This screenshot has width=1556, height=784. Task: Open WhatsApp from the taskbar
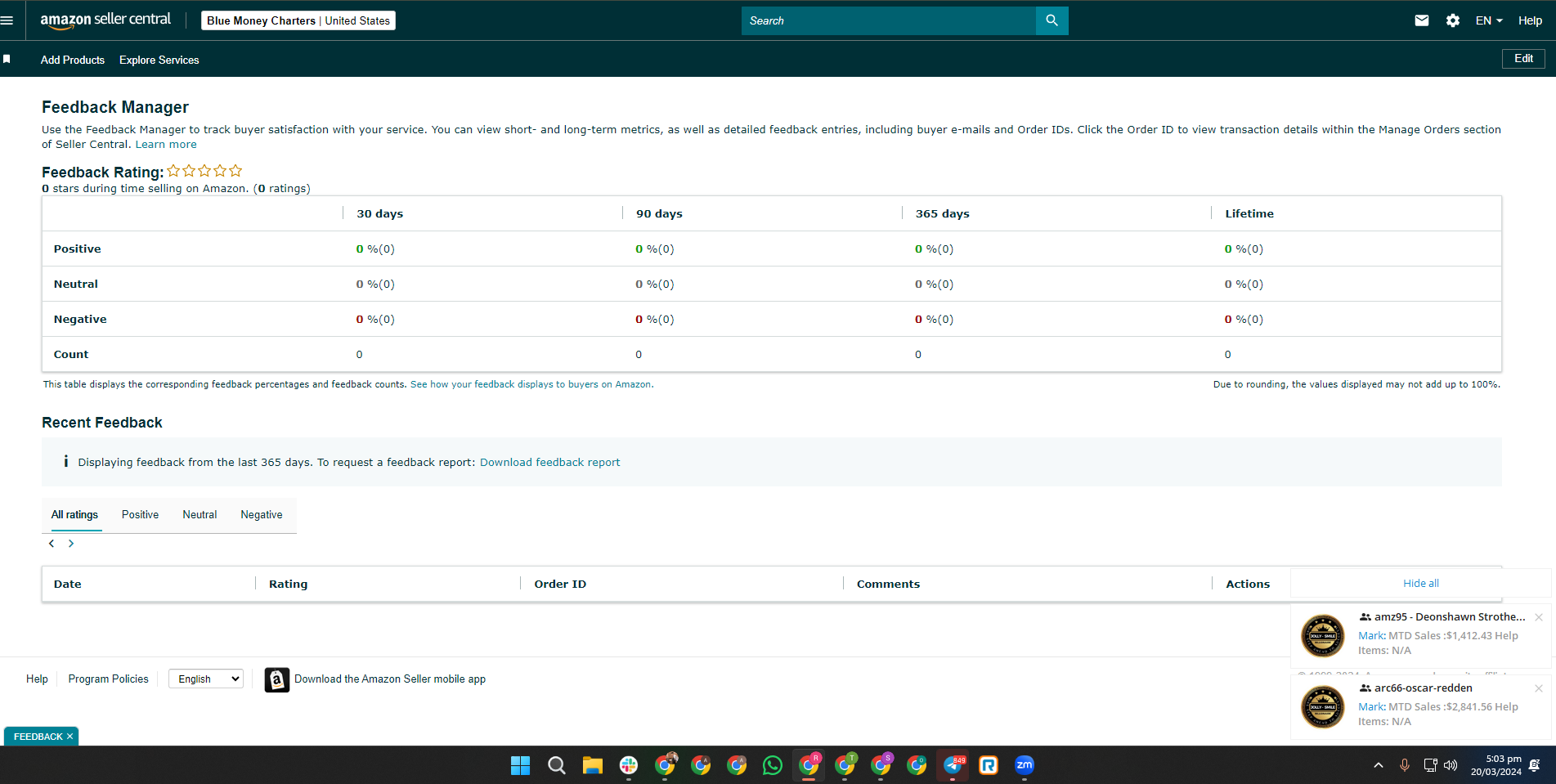773,765
